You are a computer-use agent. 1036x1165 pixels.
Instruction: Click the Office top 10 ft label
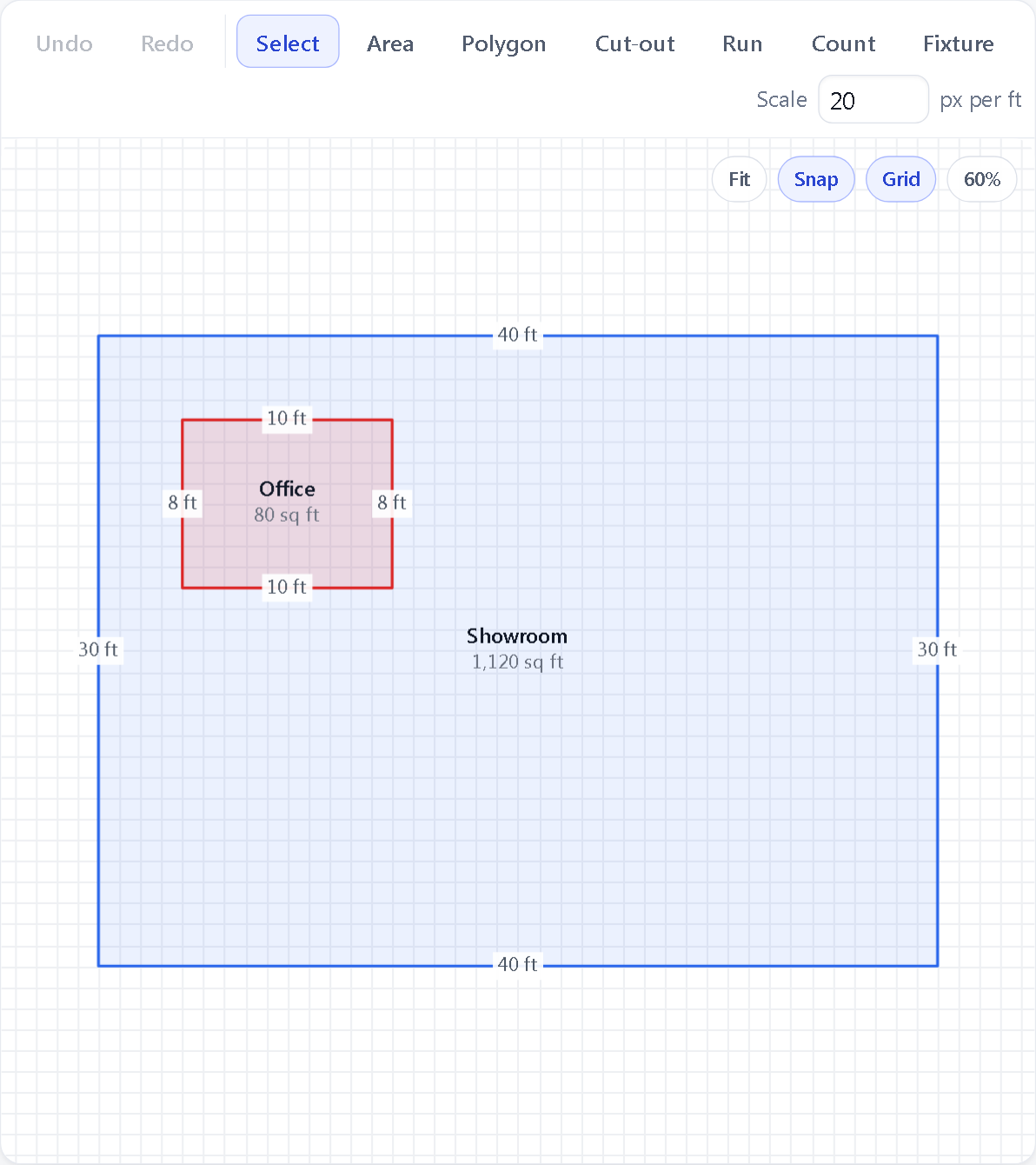tap(287, 418)
